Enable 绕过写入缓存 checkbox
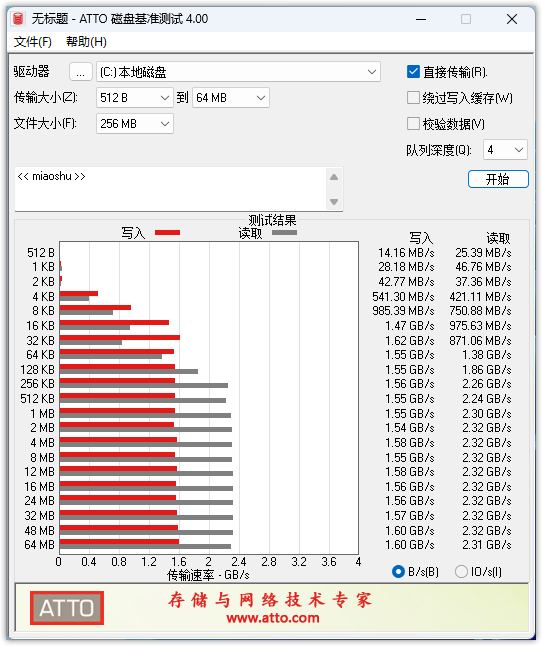Screen dimensions: 542x646 [413, 98]
